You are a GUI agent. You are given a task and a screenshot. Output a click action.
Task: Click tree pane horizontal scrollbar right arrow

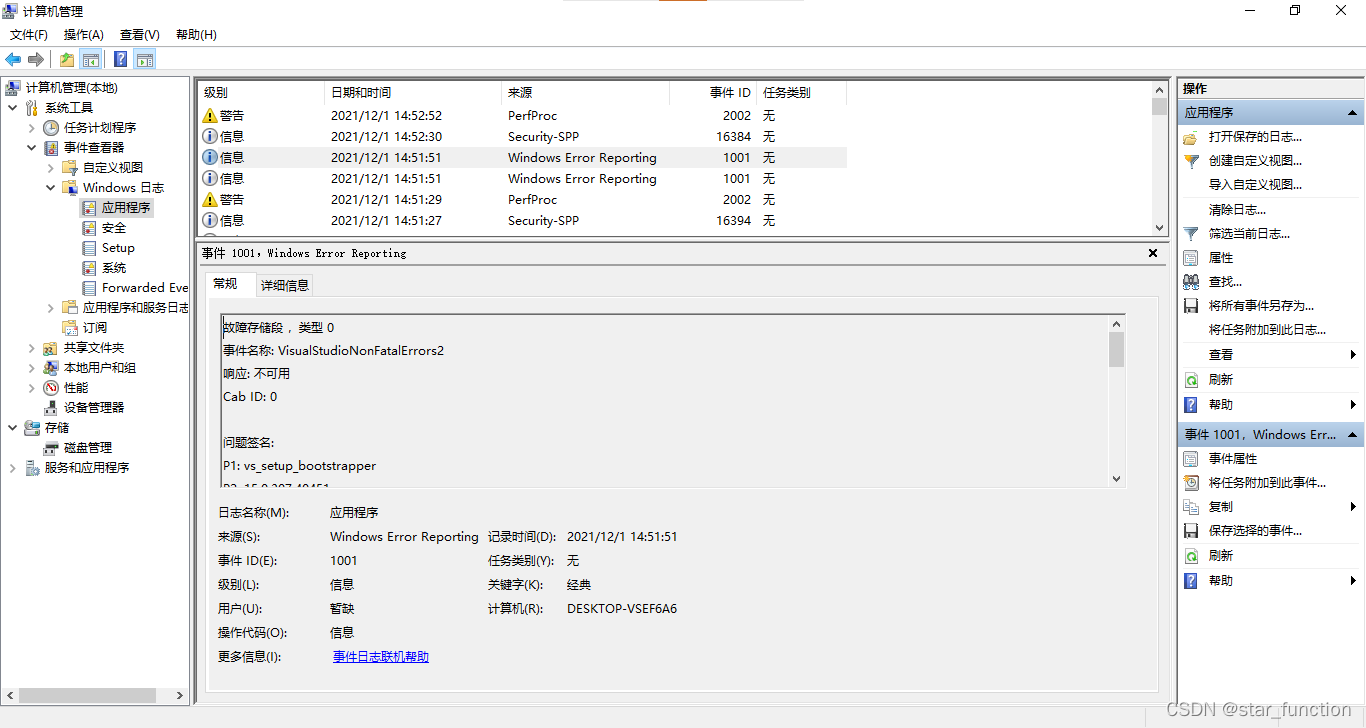180,695
